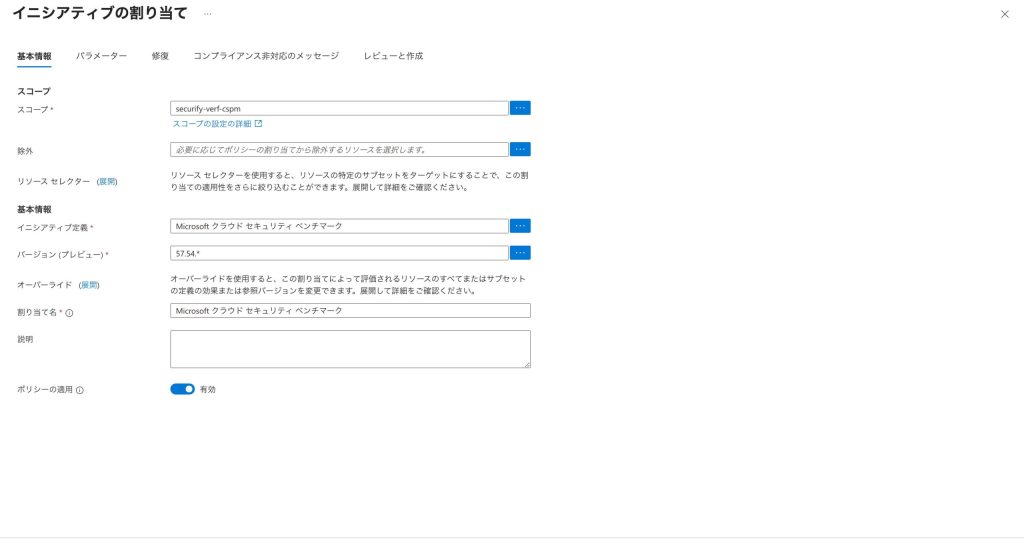The image size is (1024, 544).
Task: Expand the オーバーライド section
Action: tap(89, 285)
